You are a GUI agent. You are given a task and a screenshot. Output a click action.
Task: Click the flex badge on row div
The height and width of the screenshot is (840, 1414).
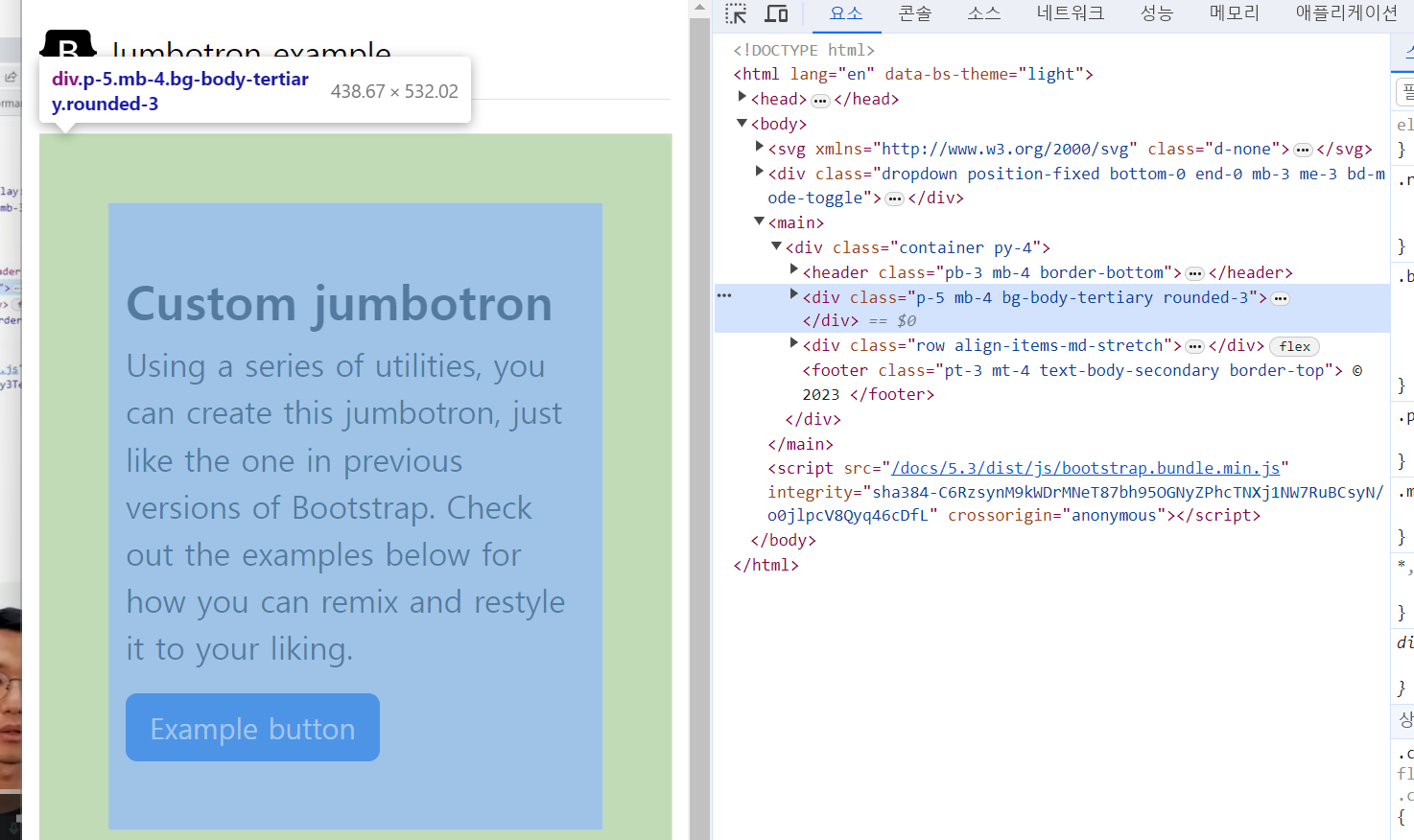[1294, 346]
